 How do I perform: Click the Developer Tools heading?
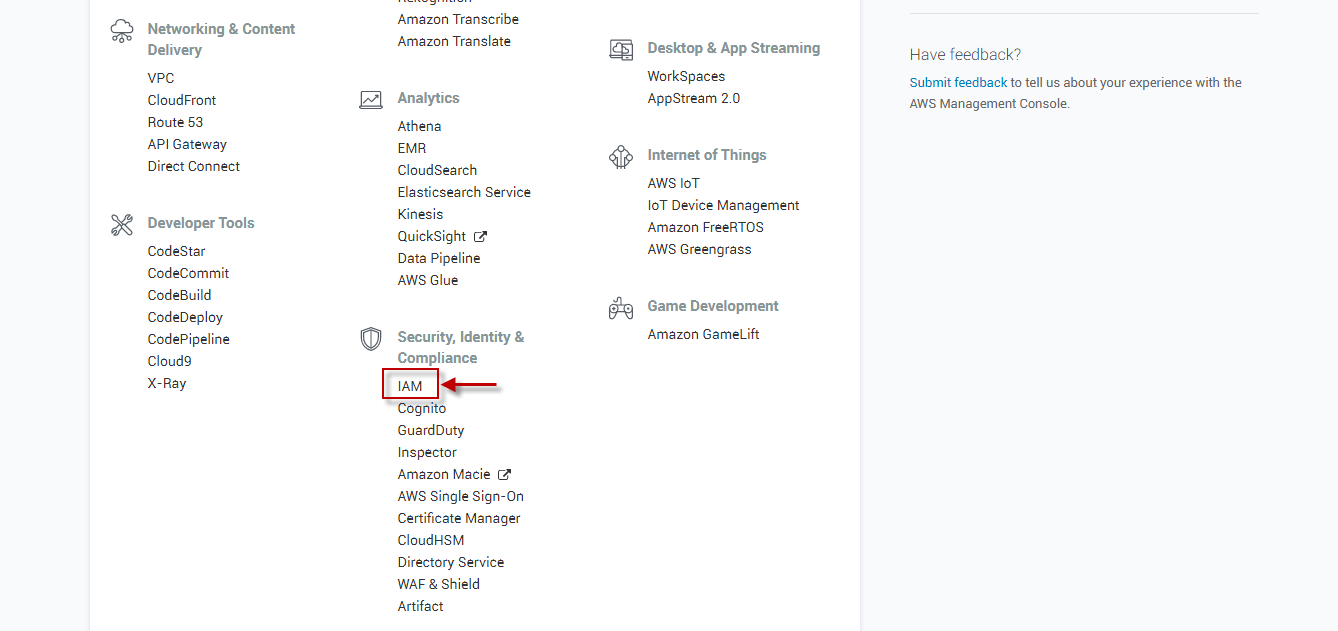(x=201, y=223)
